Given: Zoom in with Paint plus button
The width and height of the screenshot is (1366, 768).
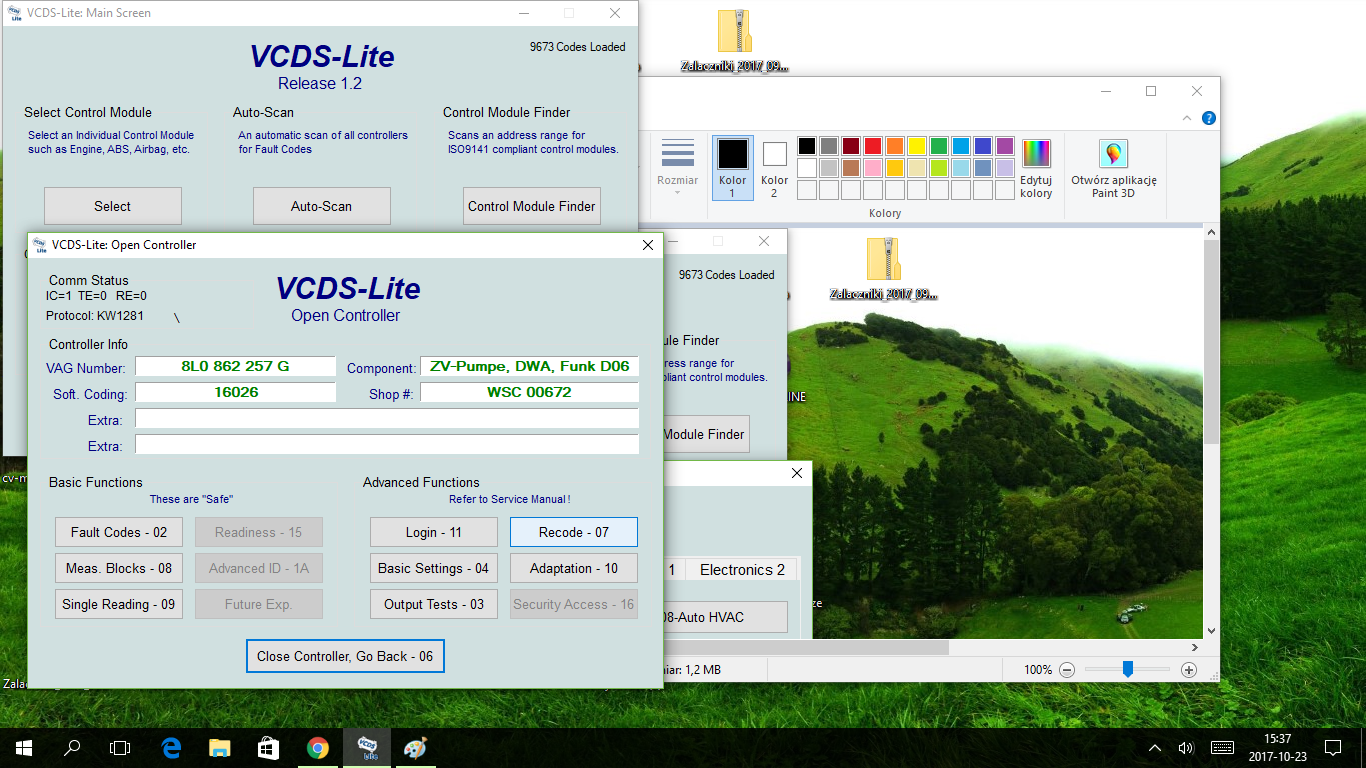Looking at the screenshot, I should 1188,669.
